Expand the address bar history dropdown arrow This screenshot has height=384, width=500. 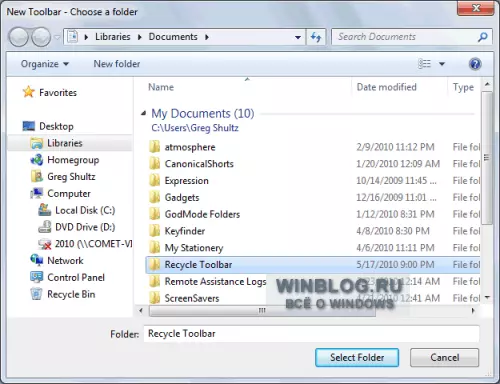point(298,37)
